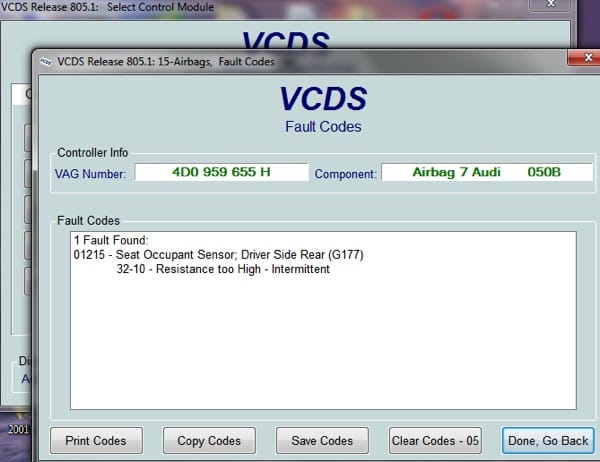This screenshot has width=600, height=462.
Task: Focus the Select Control Module window title bar
Action: (x=300, y=8)
